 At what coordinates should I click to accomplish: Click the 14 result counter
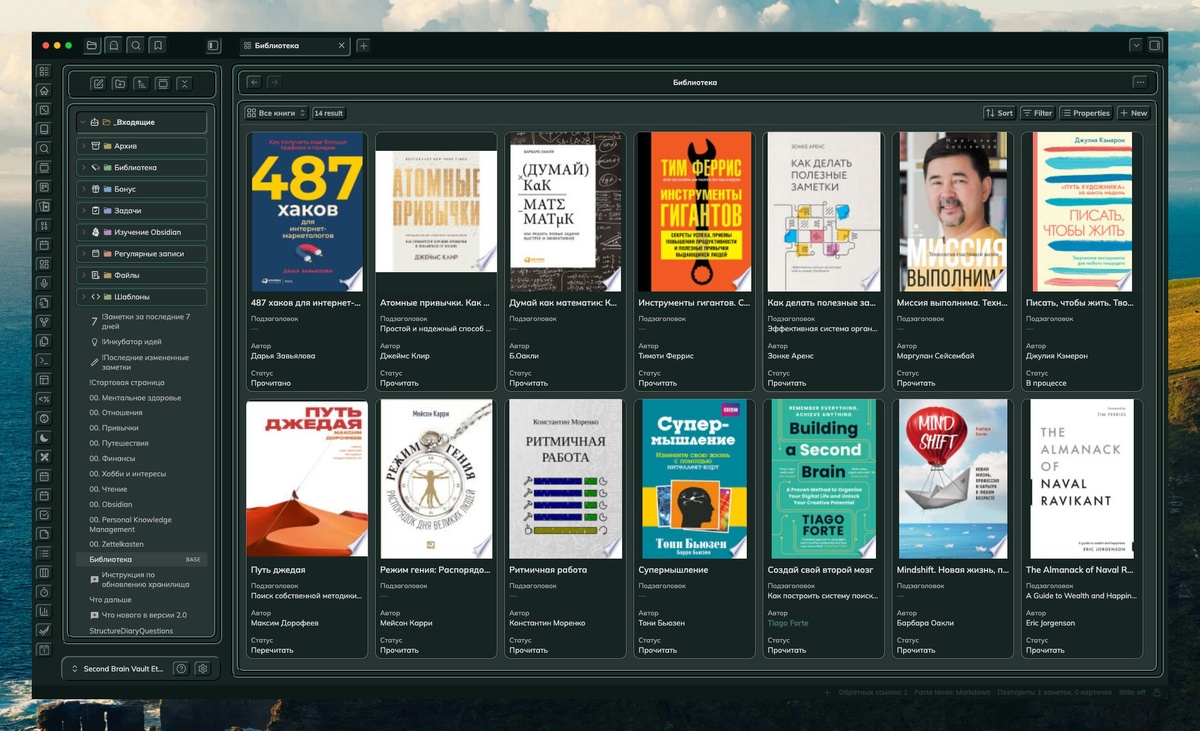pyautogui.click(x=328, y=113)
